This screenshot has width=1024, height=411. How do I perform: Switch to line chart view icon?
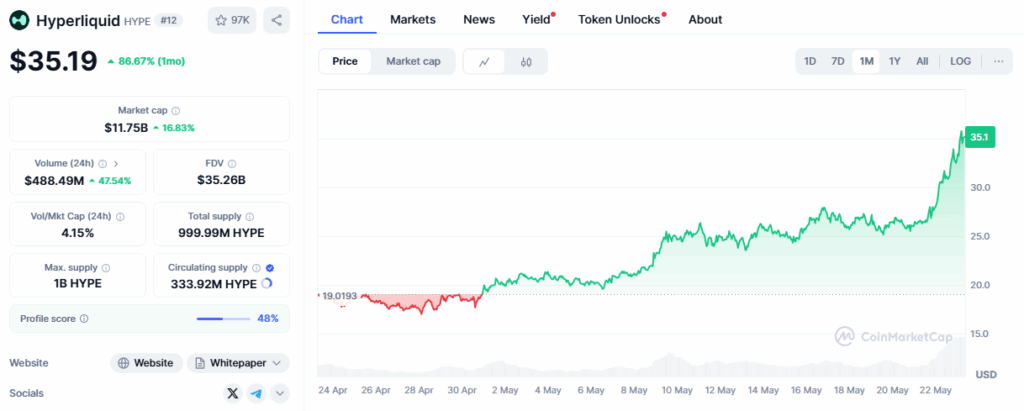[484, 61]
